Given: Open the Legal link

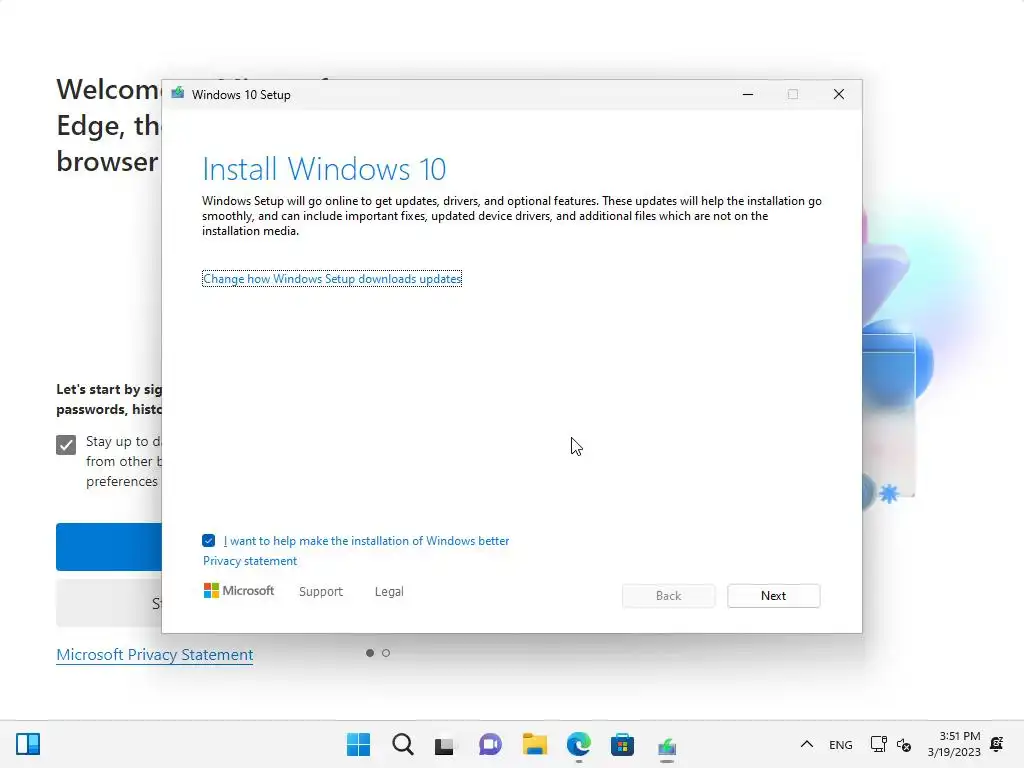Looking at the screenshot, I should [389, 592].
